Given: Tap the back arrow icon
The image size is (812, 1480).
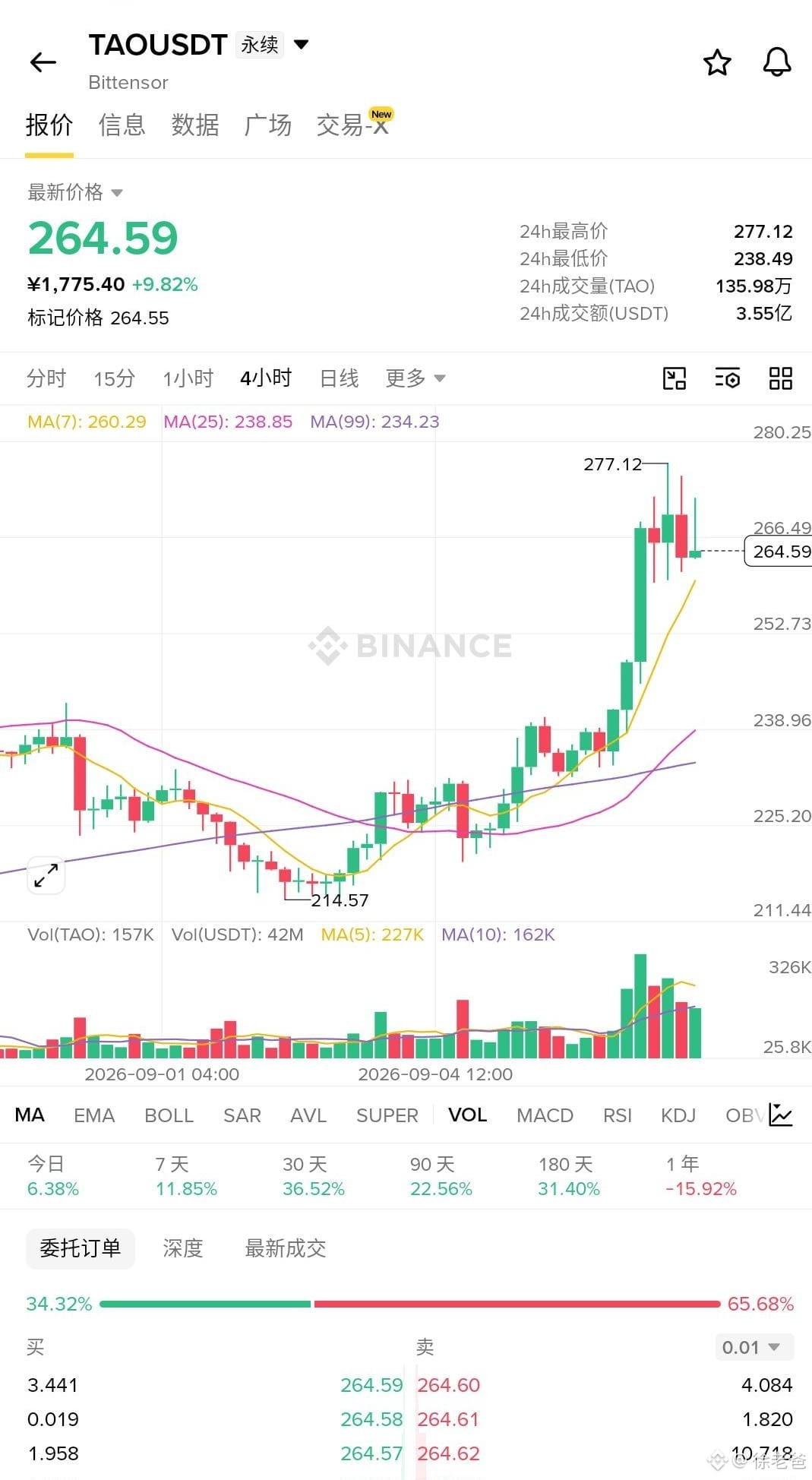Looking at the screenshot, I should tap(43, 62).
